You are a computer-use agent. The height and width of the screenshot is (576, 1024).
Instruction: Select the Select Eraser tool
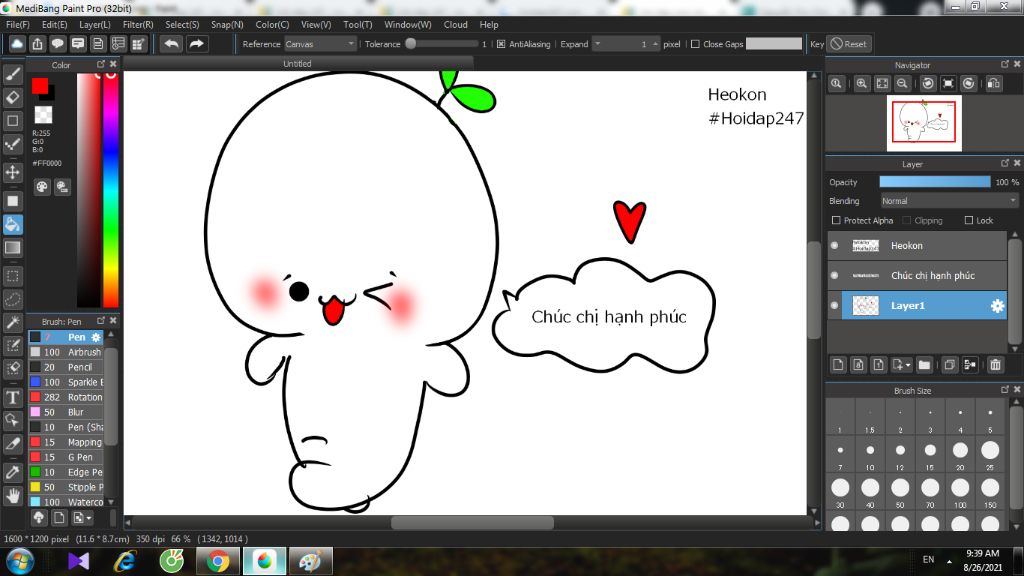pos(12,368)
